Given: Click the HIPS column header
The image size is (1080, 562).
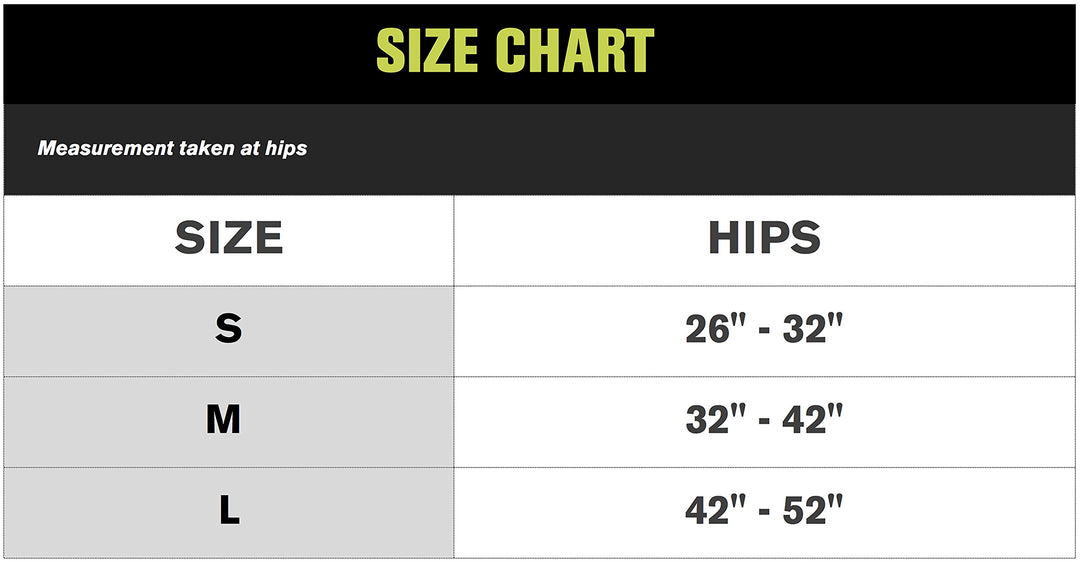Looking at the screenshot, I should coord(764,238).
